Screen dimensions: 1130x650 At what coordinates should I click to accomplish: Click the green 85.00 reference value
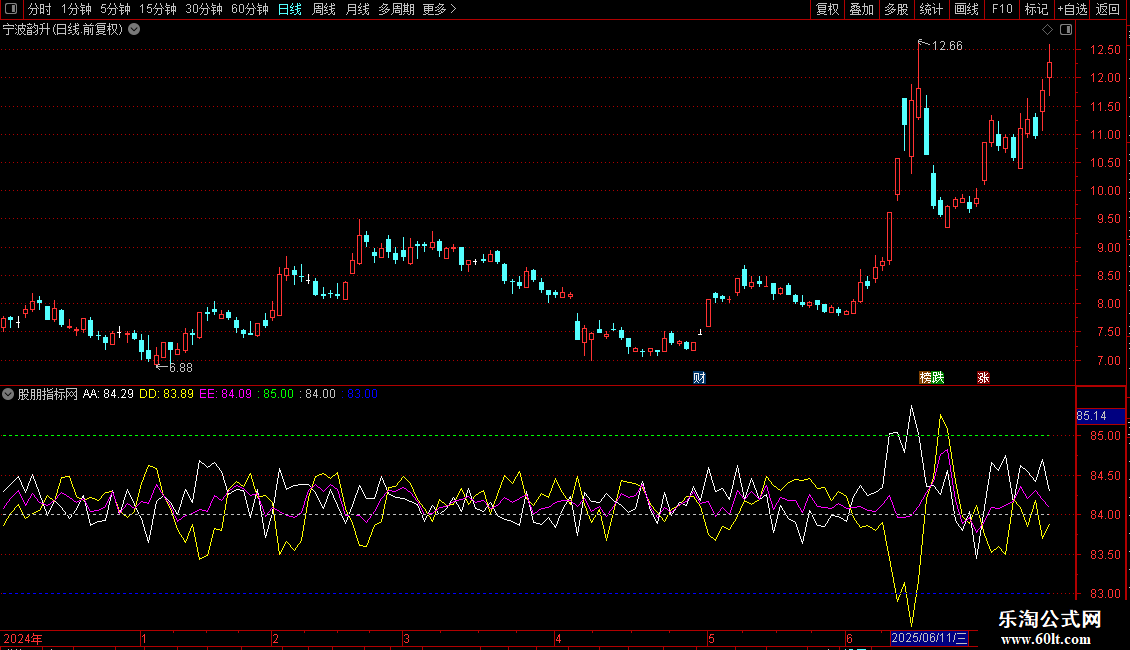click(278, 394)
